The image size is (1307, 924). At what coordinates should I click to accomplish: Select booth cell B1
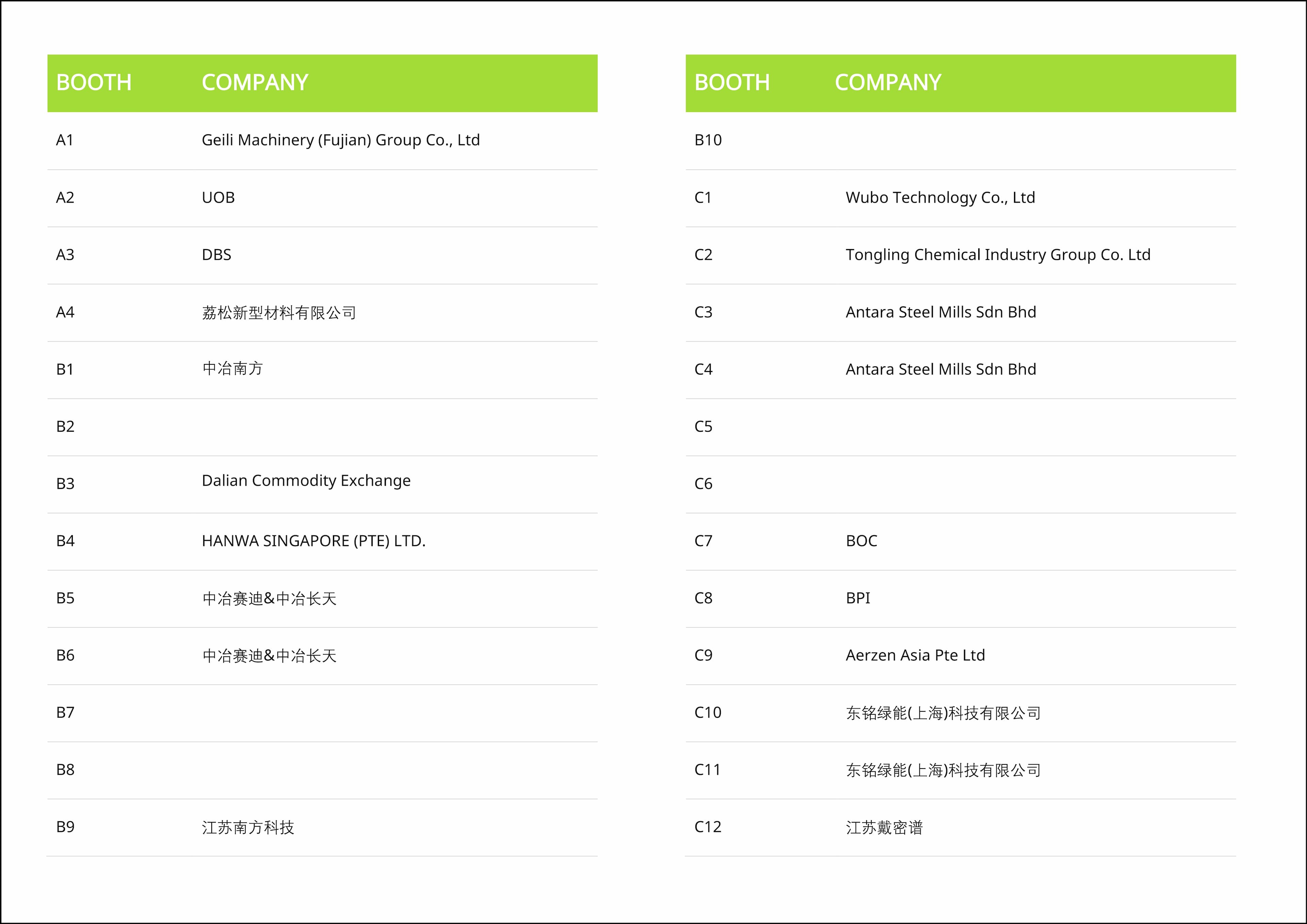point(65,369)
